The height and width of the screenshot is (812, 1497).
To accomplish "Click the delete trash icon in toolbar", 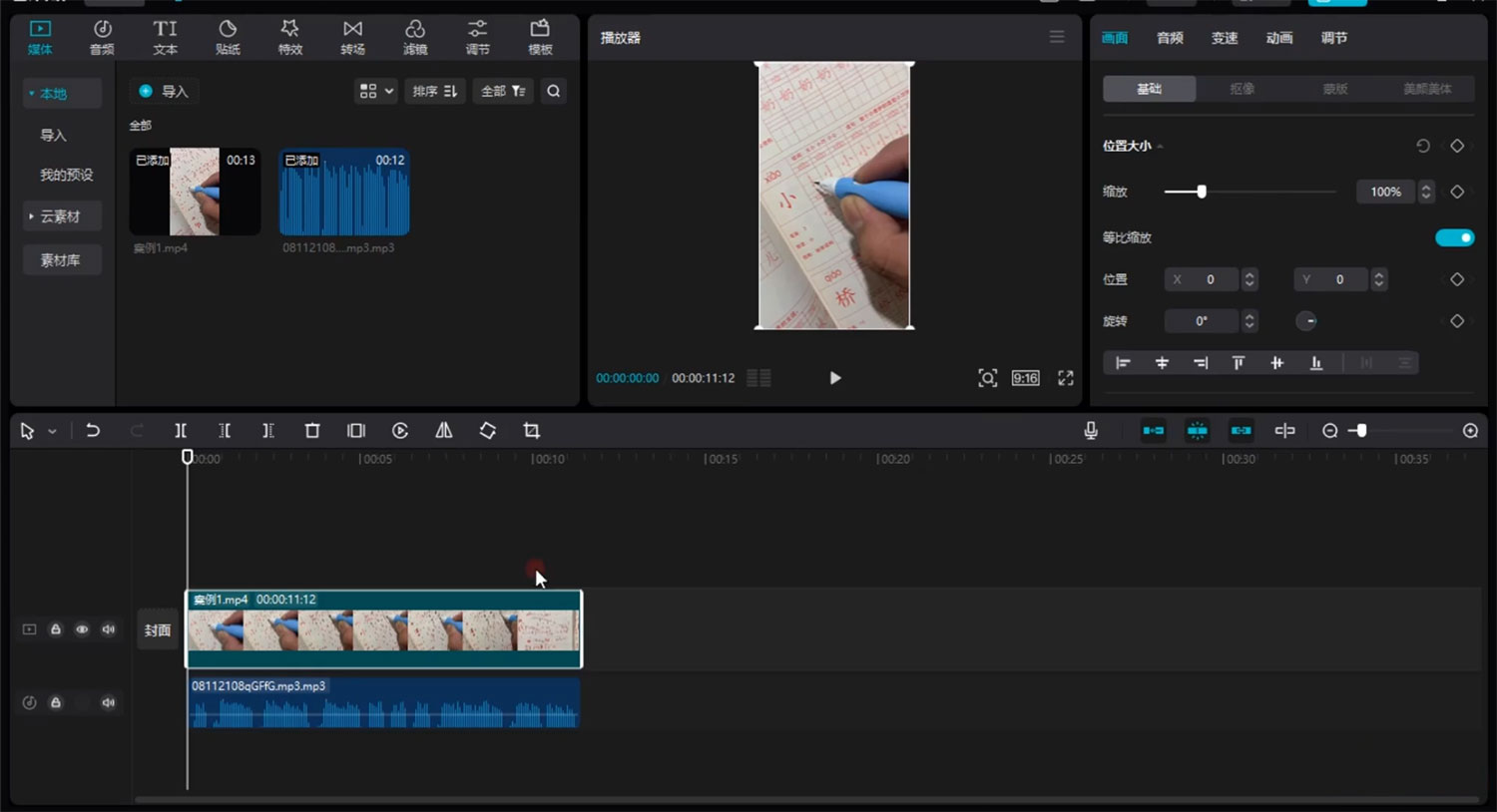I will coord(312,431).
